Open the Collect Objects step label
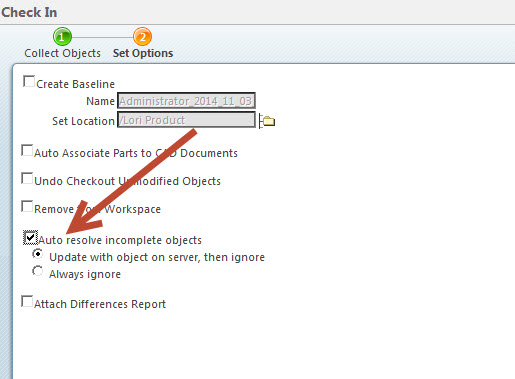515x379 pixels. coord(62,53)
